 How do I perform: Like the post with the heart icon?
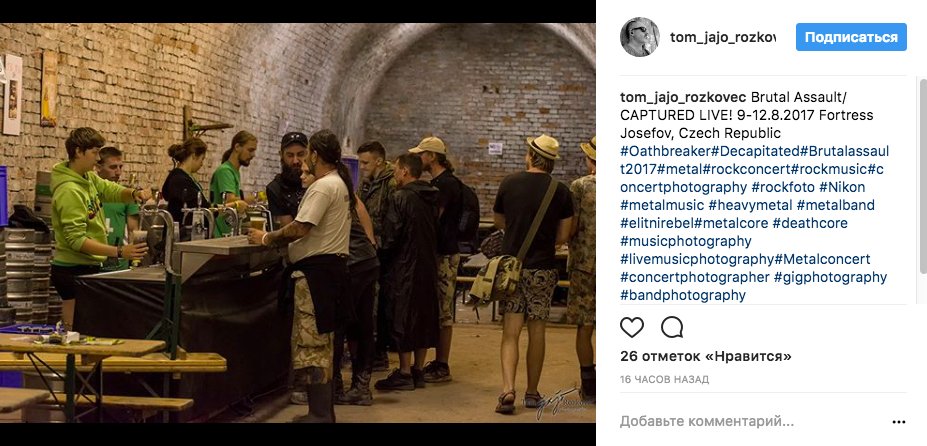click(631, 327)
